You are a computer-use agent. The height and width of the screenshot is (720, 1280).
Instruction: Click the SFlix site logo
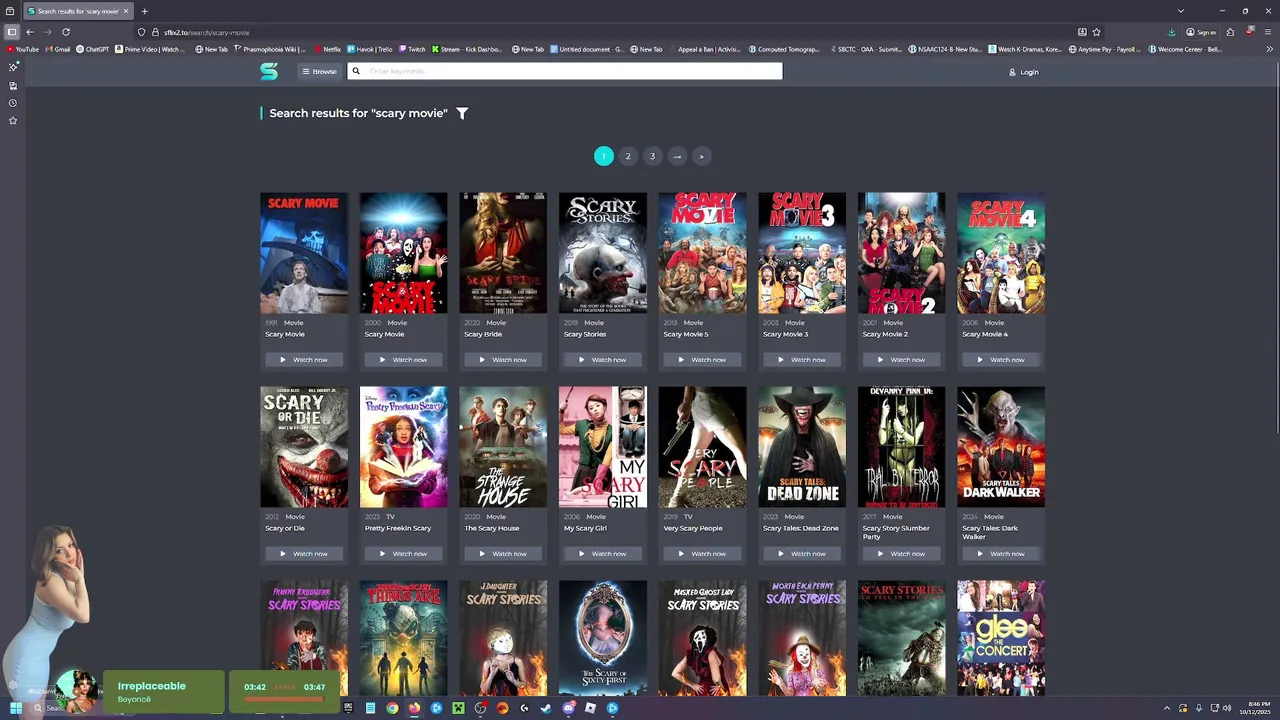269,71
